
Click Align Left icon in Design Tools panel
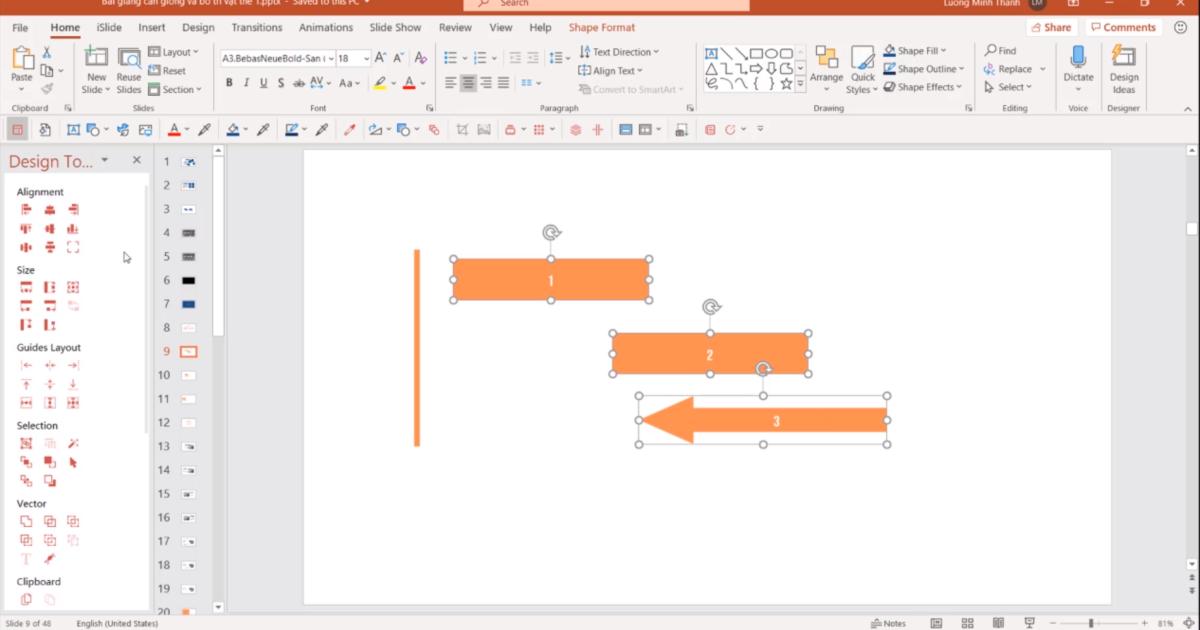26,210
